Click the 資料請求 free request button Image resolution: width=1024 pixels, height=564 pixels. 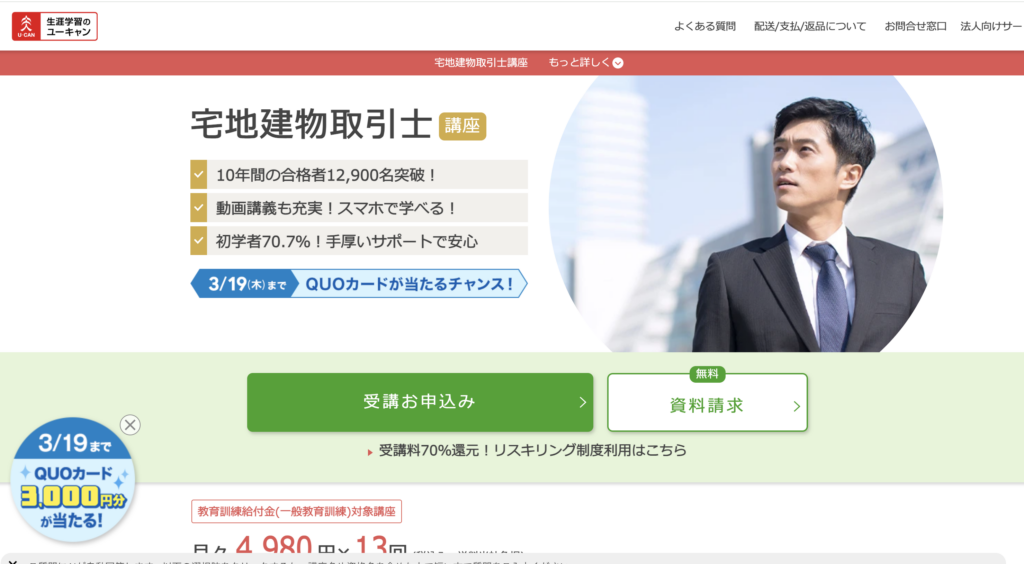tap(707, 402)
